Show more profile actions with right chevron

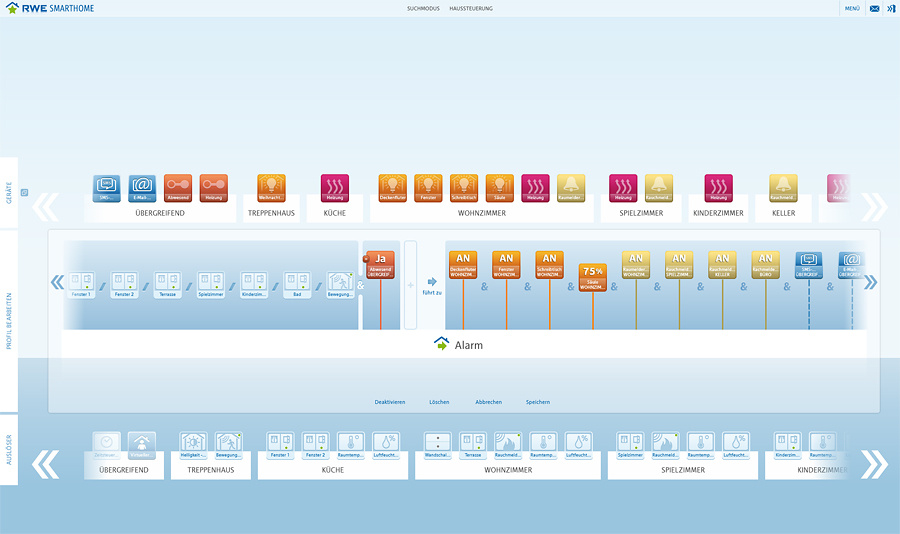point(871,283)
